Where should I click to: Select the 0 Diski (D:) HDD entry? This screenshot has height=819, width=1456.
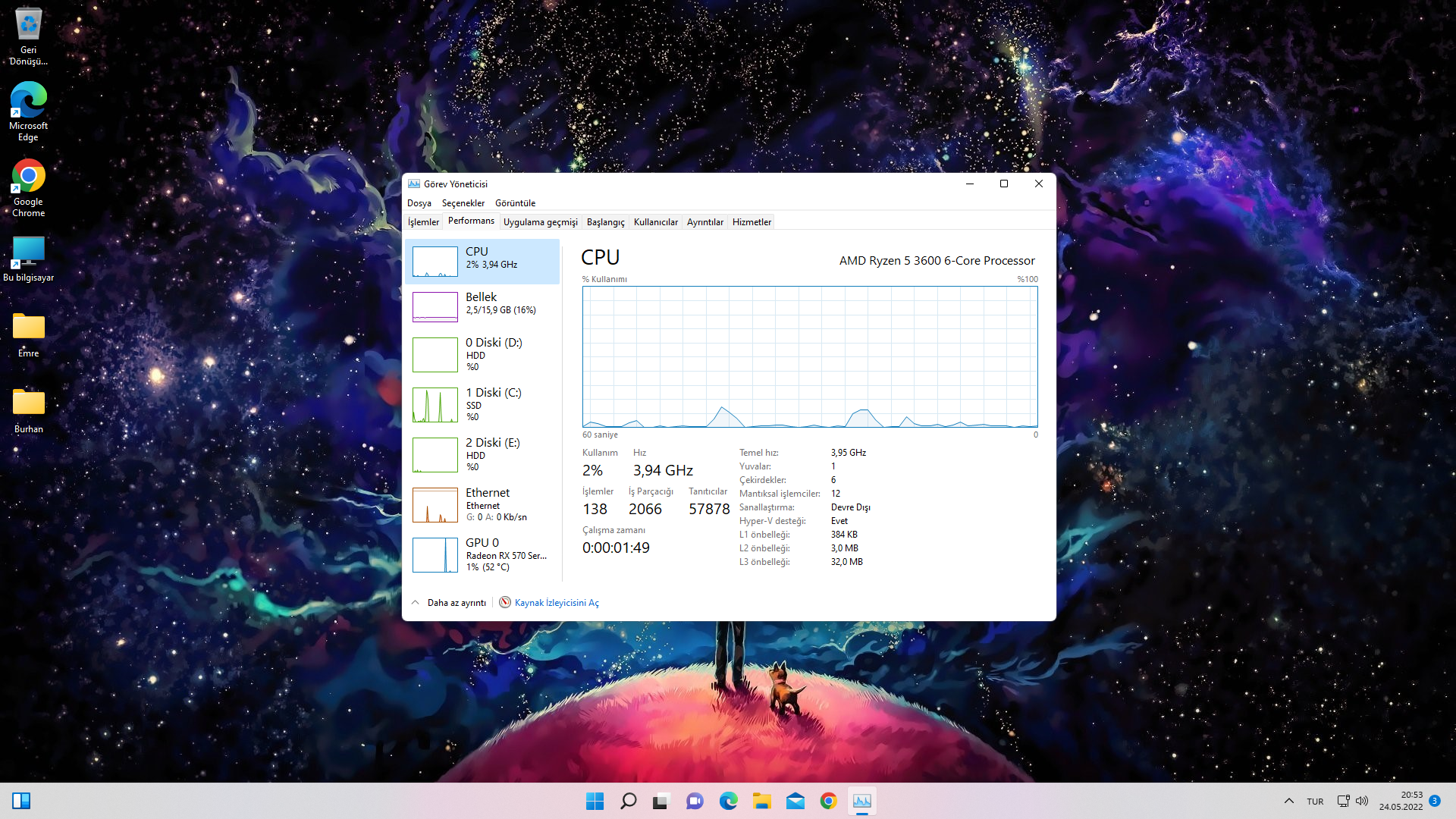(482, 354)
